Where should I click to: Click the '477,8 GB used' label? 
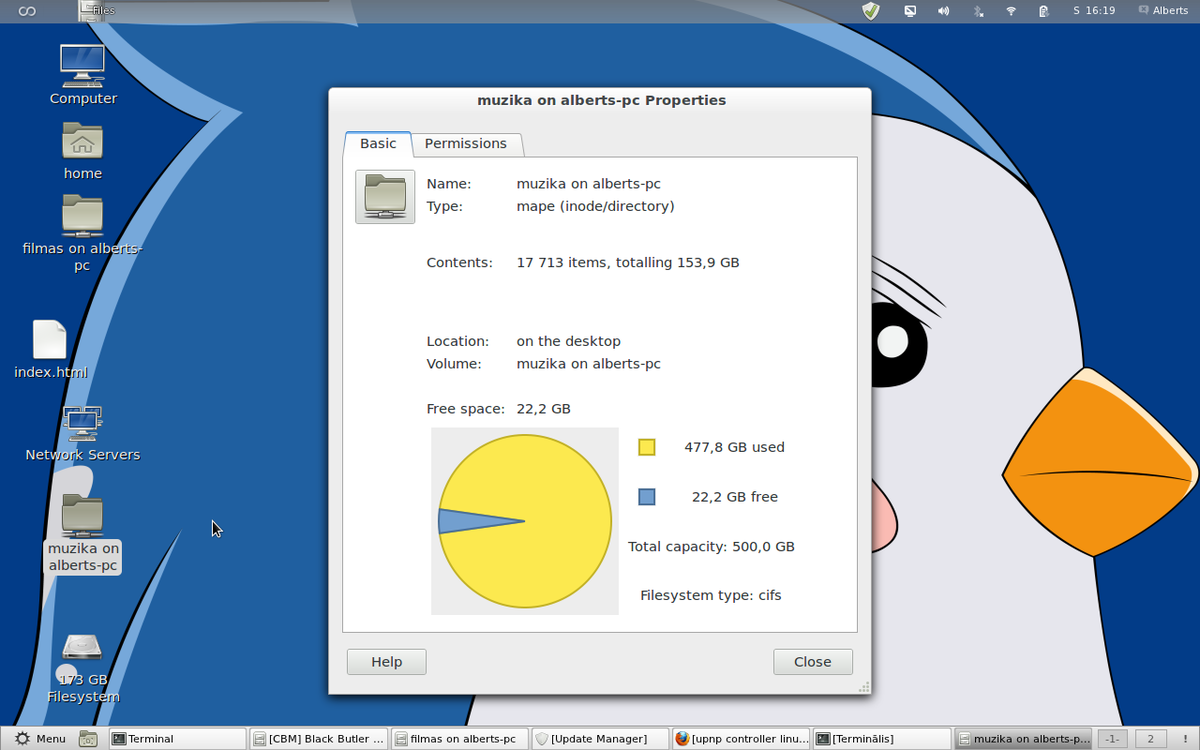point(734,447)
